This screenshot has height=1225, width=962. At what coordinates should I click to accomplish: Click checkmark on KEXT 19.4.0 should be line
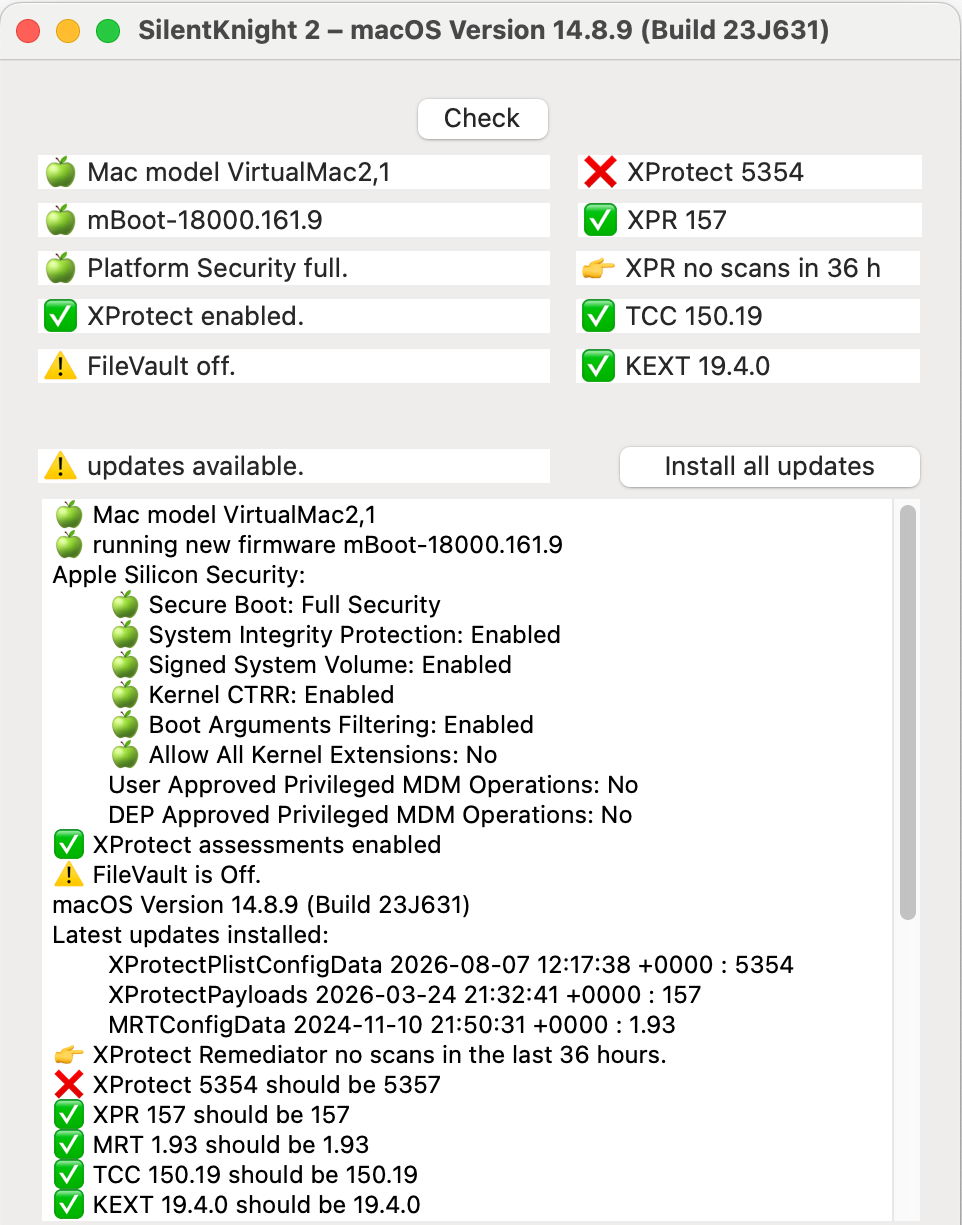(68, 1204)
